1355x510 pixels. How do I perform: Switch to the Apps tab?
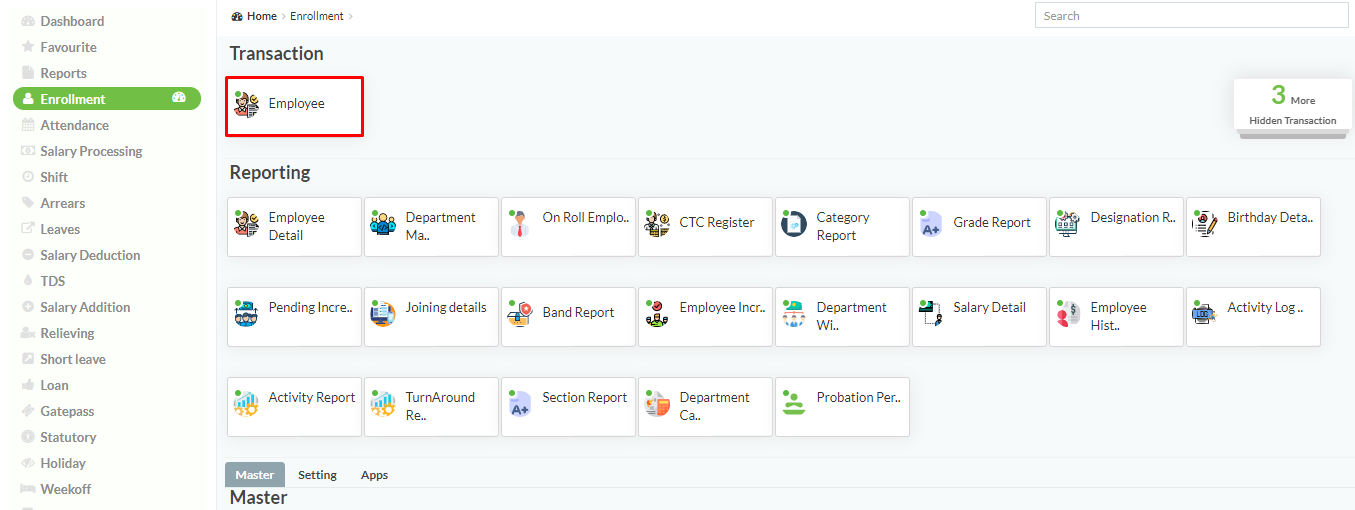[374, 475]
